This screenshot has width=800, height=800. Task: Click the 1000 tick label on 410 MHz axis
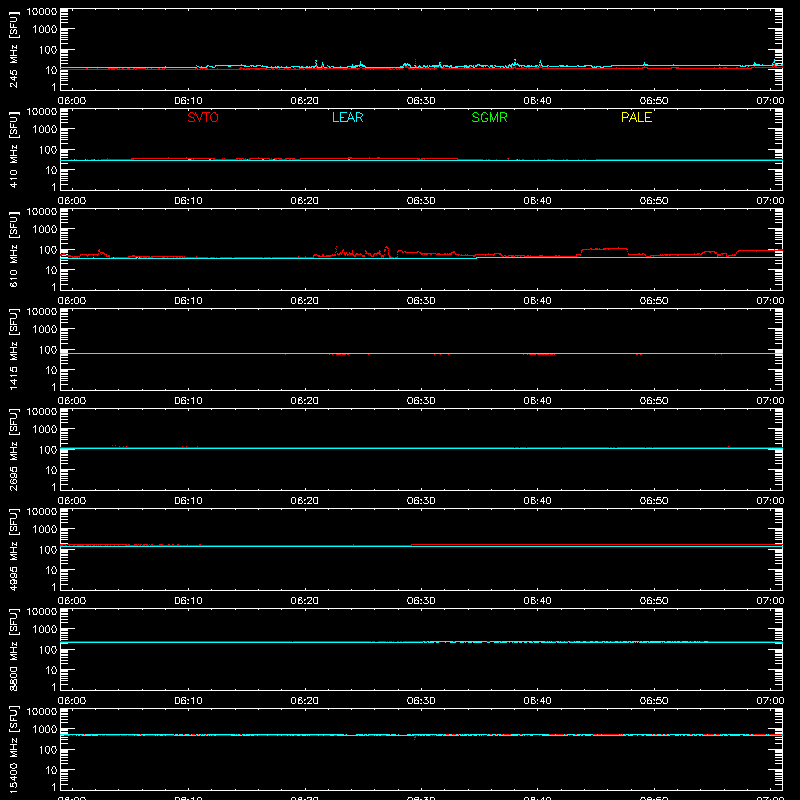coord(45,130)
